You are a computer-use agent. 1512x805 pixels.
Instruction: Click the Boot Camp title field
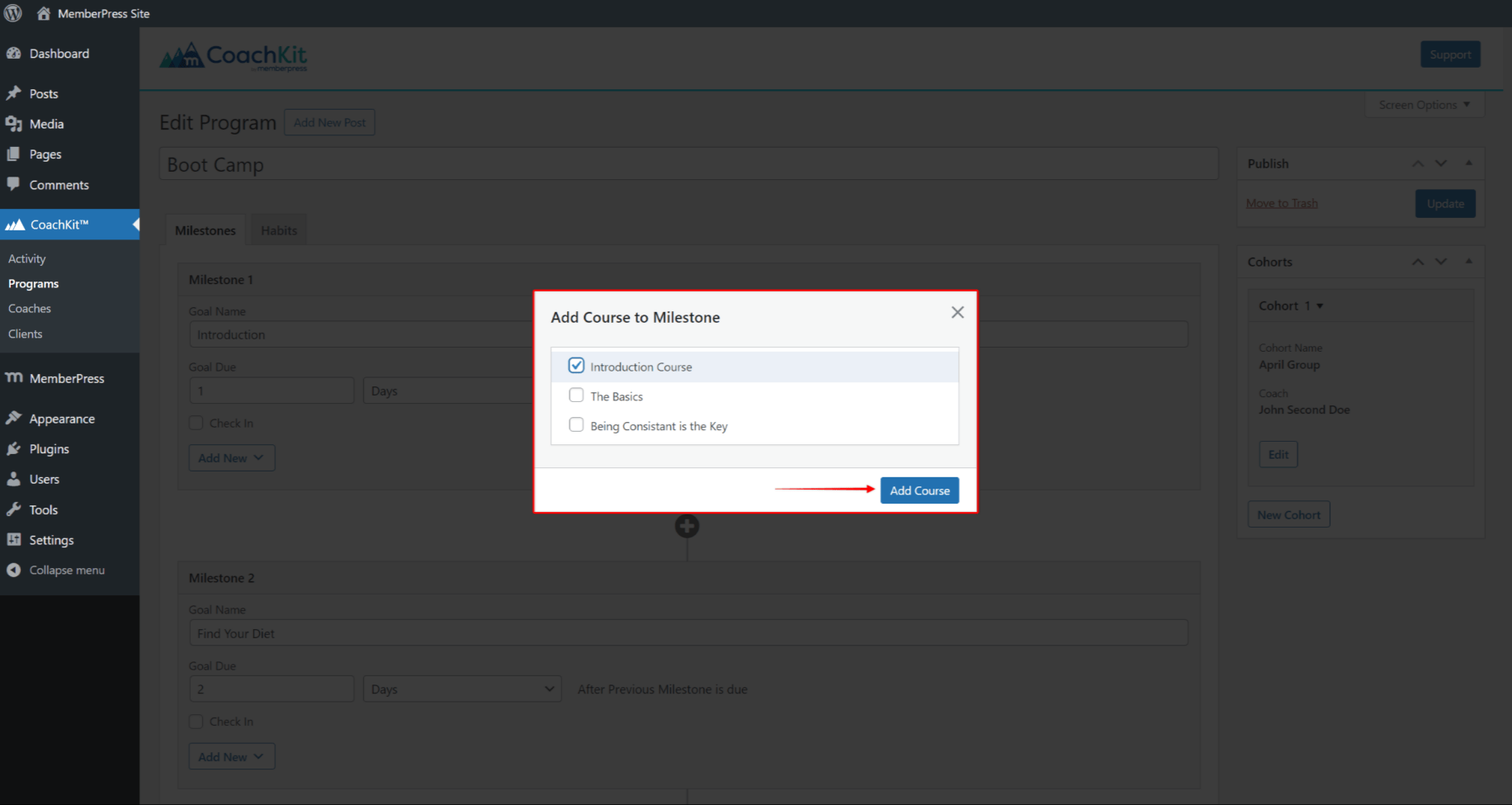687,164
